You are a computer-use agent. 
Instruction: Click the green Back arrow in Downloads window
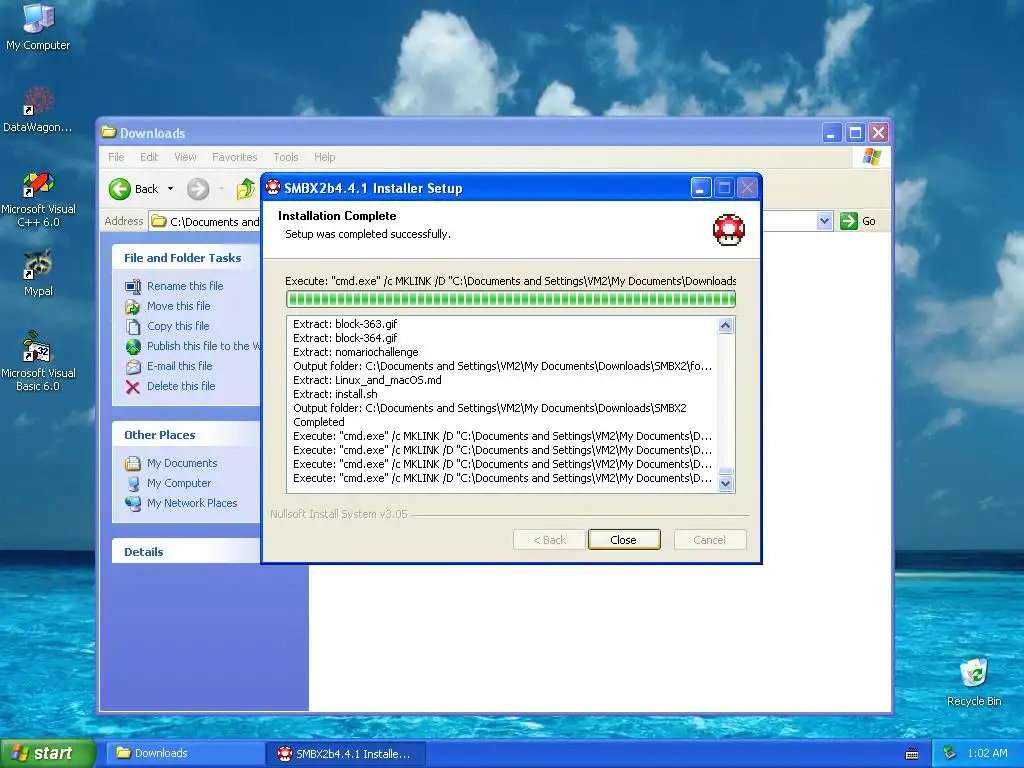pos(120,189)
